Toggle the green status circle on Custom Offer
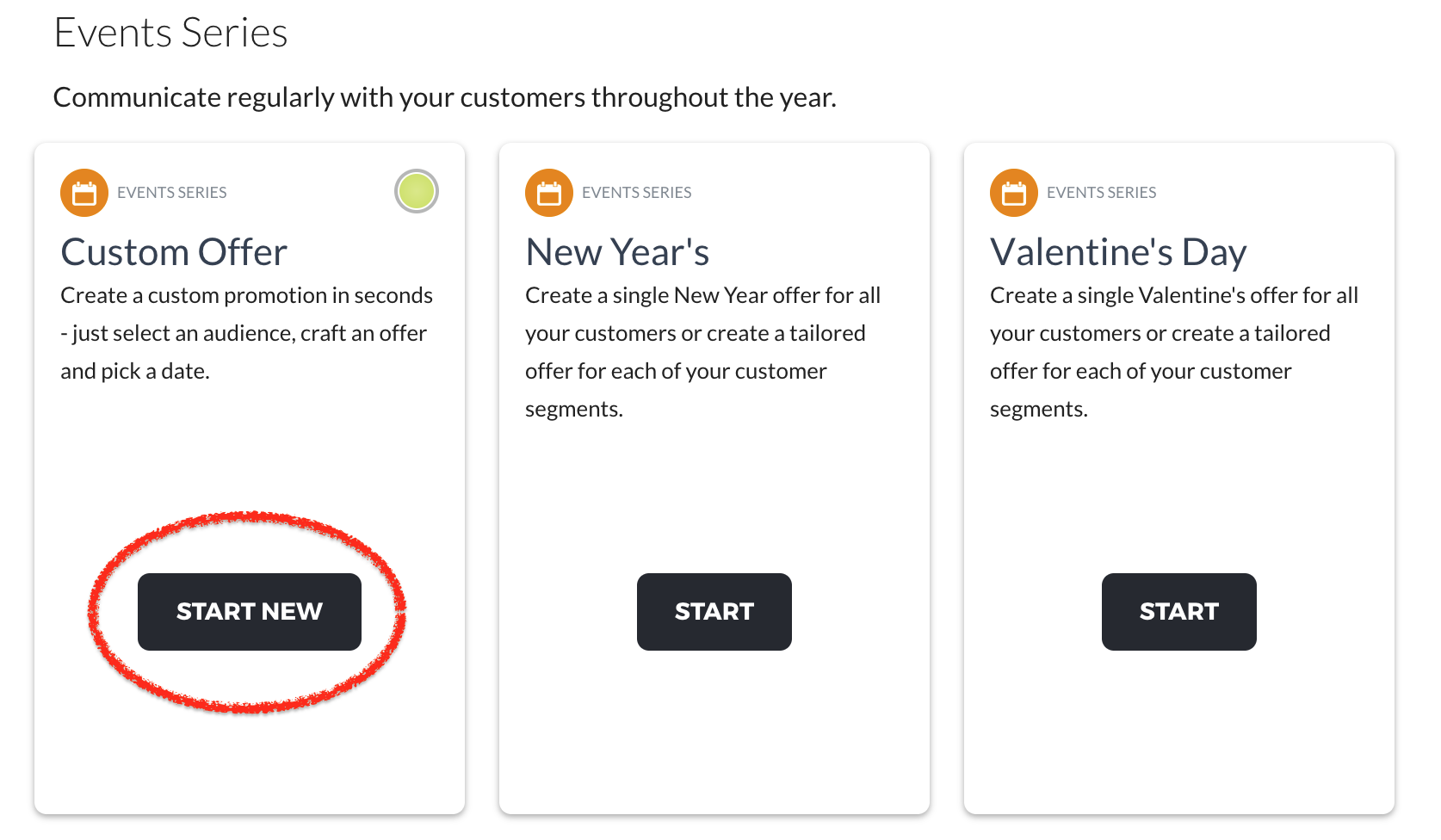 tap(417, 191)
